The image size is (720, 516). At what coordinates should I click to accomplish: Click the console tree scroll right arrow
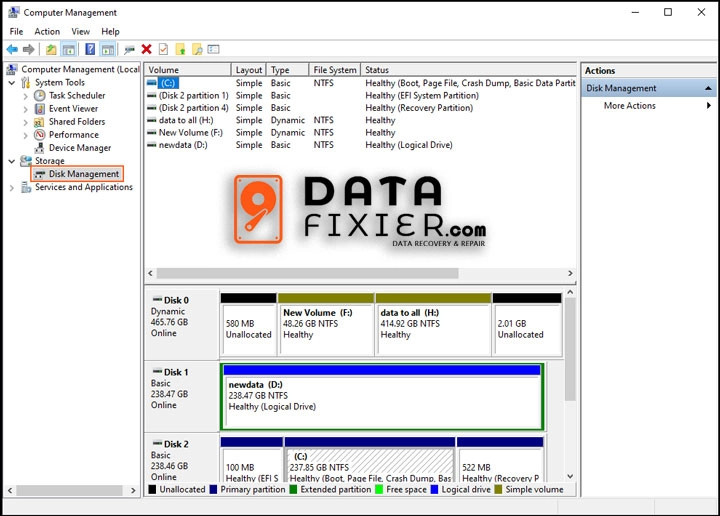pos(133,490)
